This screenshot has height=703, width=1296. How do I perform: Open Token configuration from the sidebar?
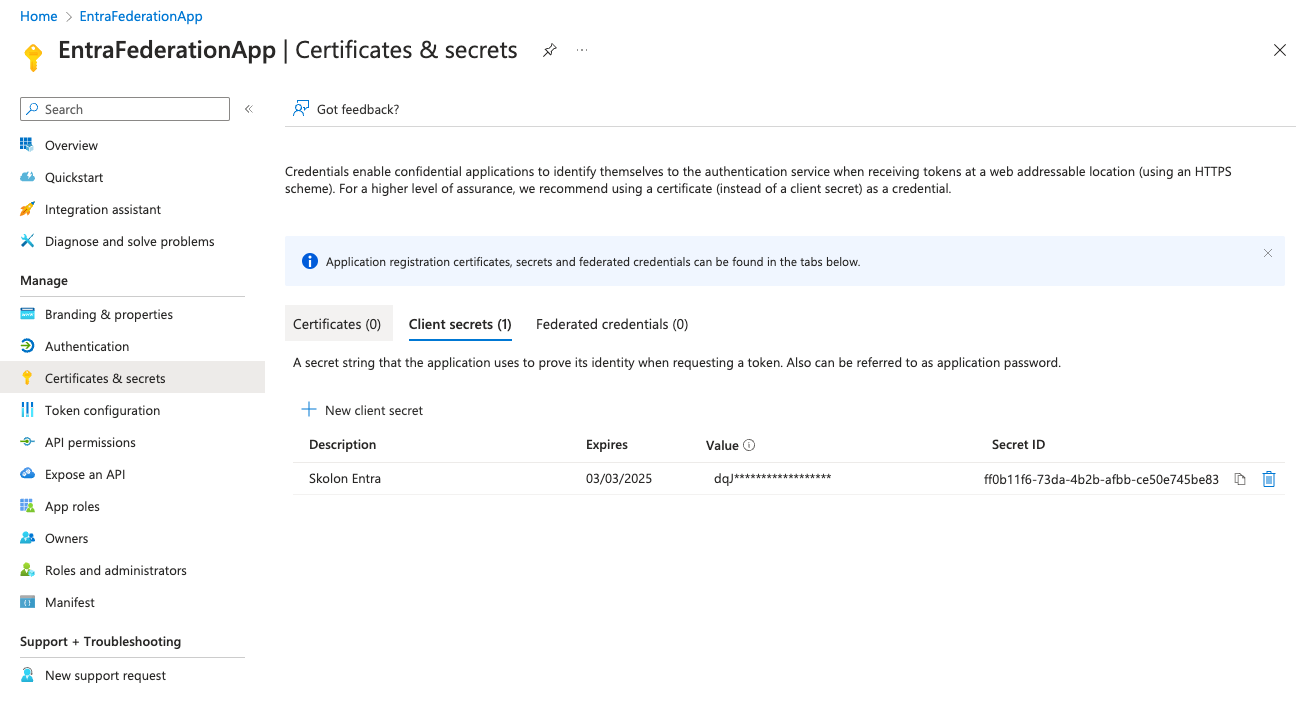click(x=102, y=410)
